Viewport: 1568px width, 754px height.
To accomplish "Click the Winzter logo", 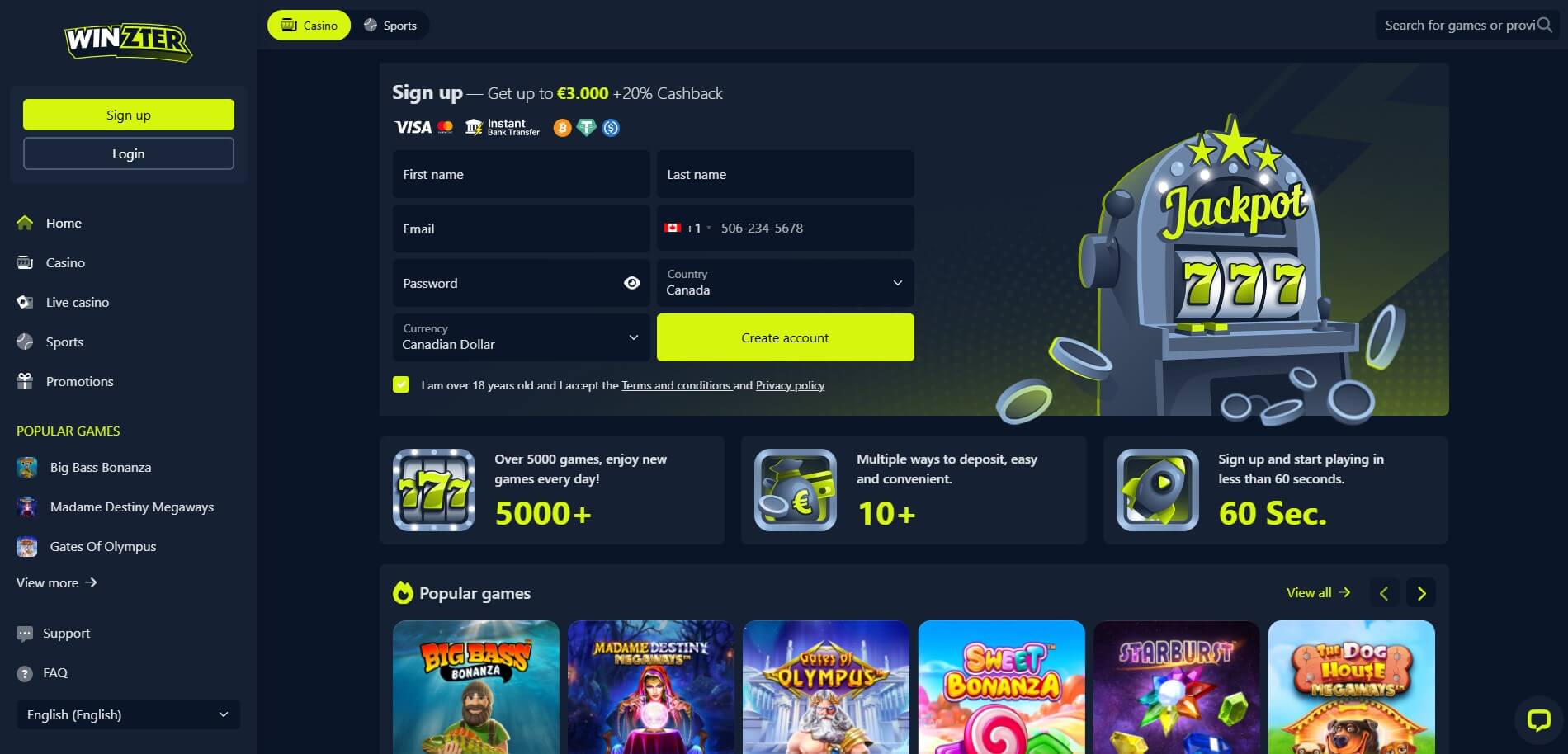I will (x=129, y=42).
